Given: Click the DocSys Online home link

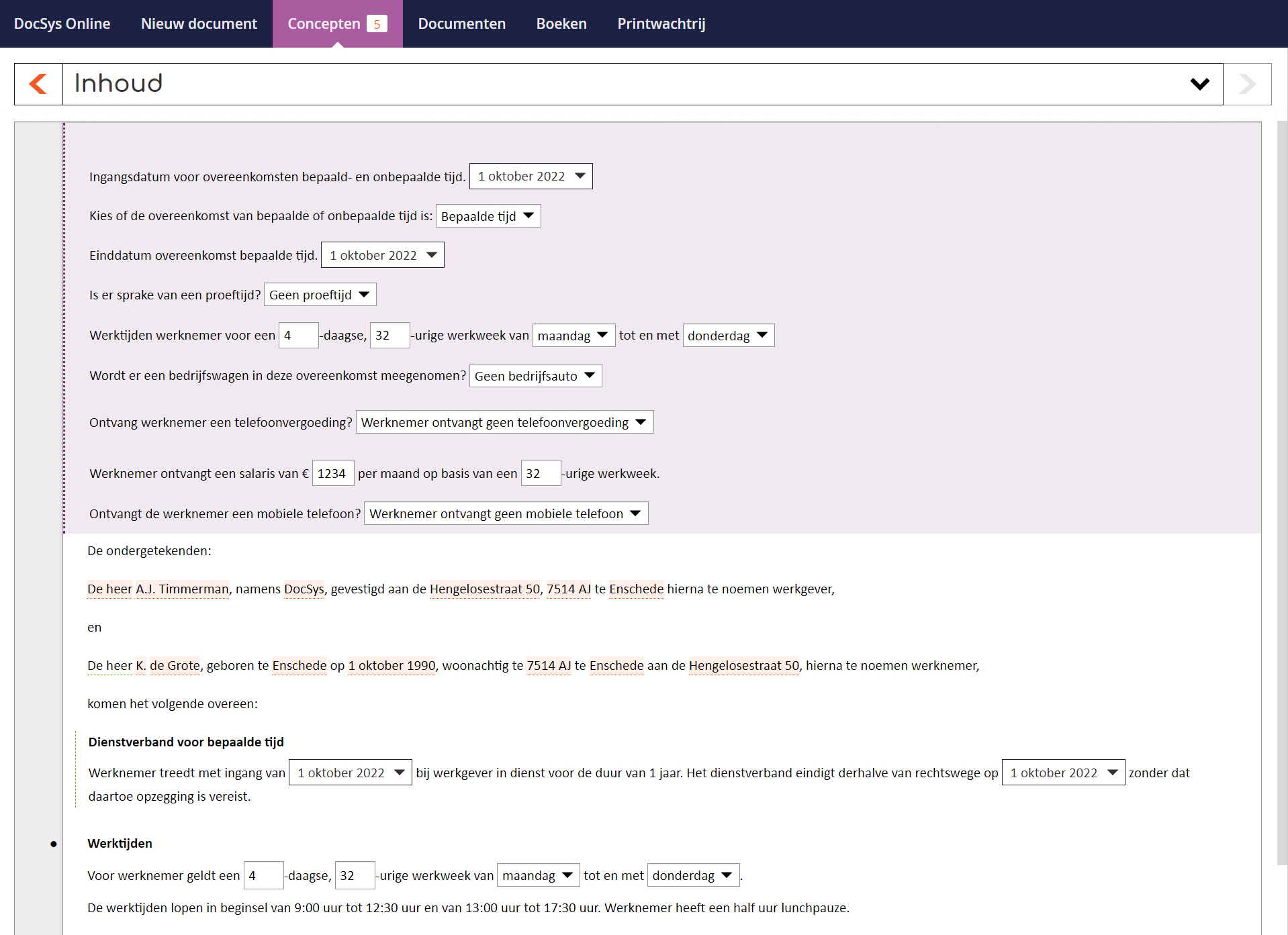Looking at the screenshot, I should pos(62,24).
